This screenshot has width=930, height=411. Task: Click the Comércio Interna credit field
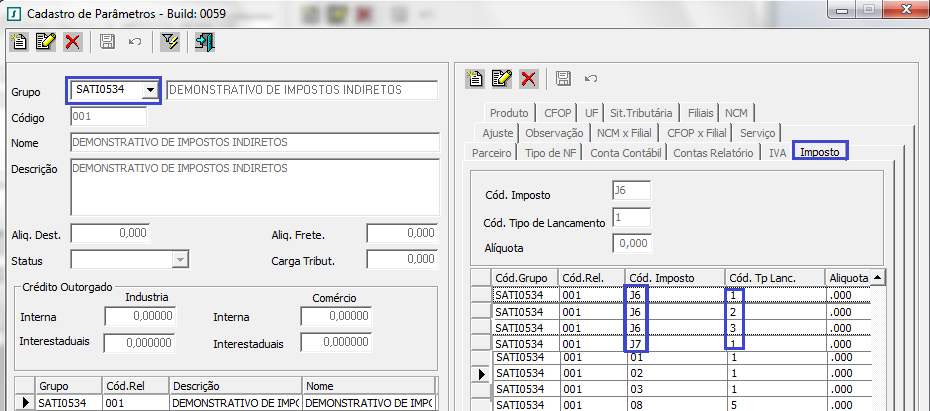(336, 316)
